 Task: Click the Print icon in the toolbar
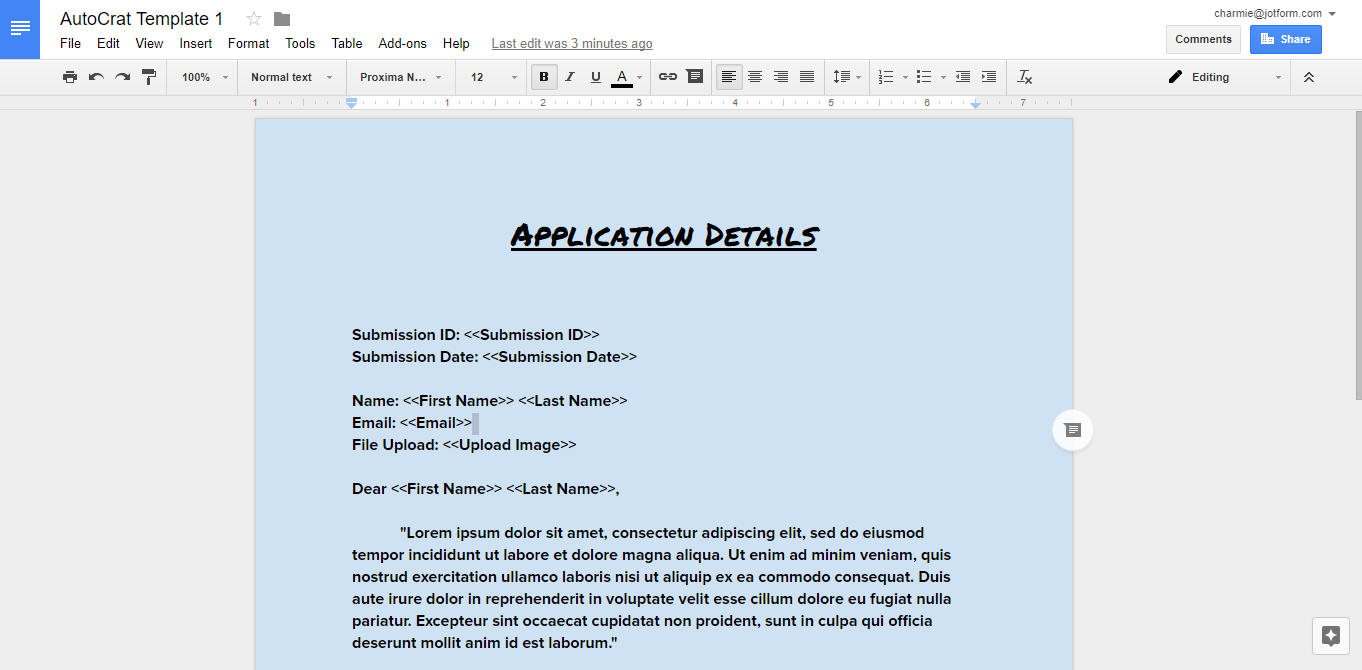tap(69, 77)
